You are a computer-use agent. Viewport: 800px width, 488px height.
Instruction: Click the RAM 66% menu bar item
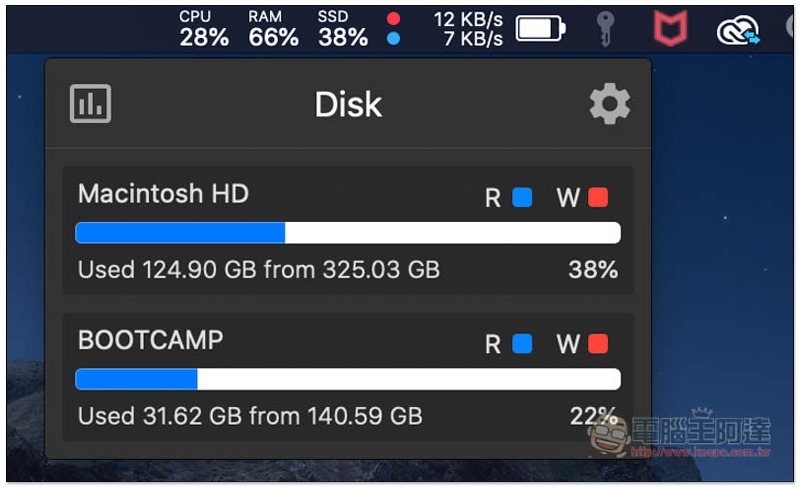click(x=274, y=29)
